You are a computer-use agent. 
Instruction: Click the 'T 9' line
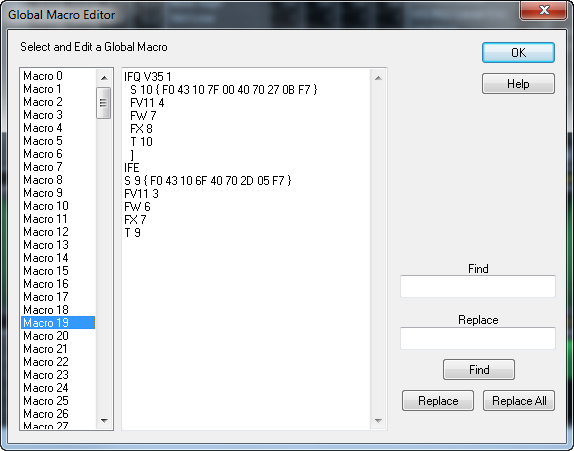click(x=133, y=233)
